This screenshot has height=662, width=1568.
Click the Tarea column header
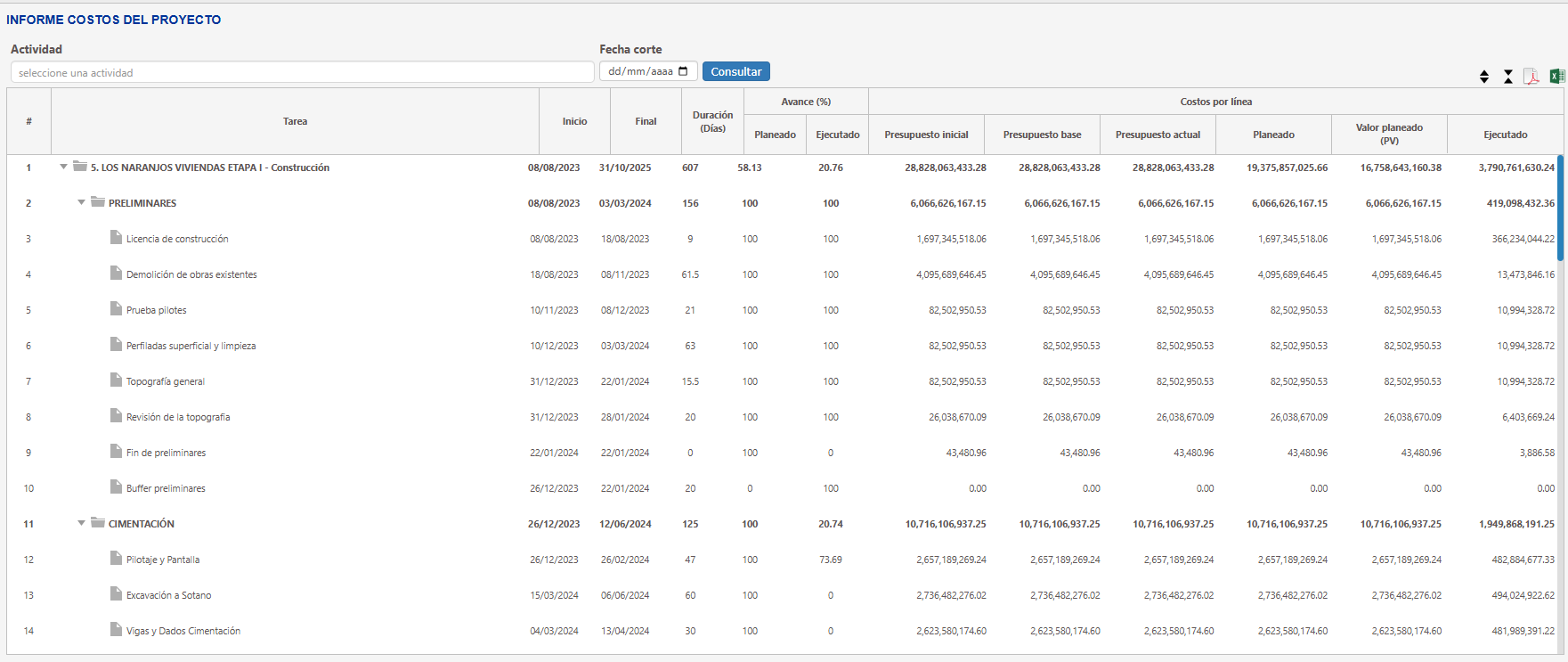click(296, 121)
